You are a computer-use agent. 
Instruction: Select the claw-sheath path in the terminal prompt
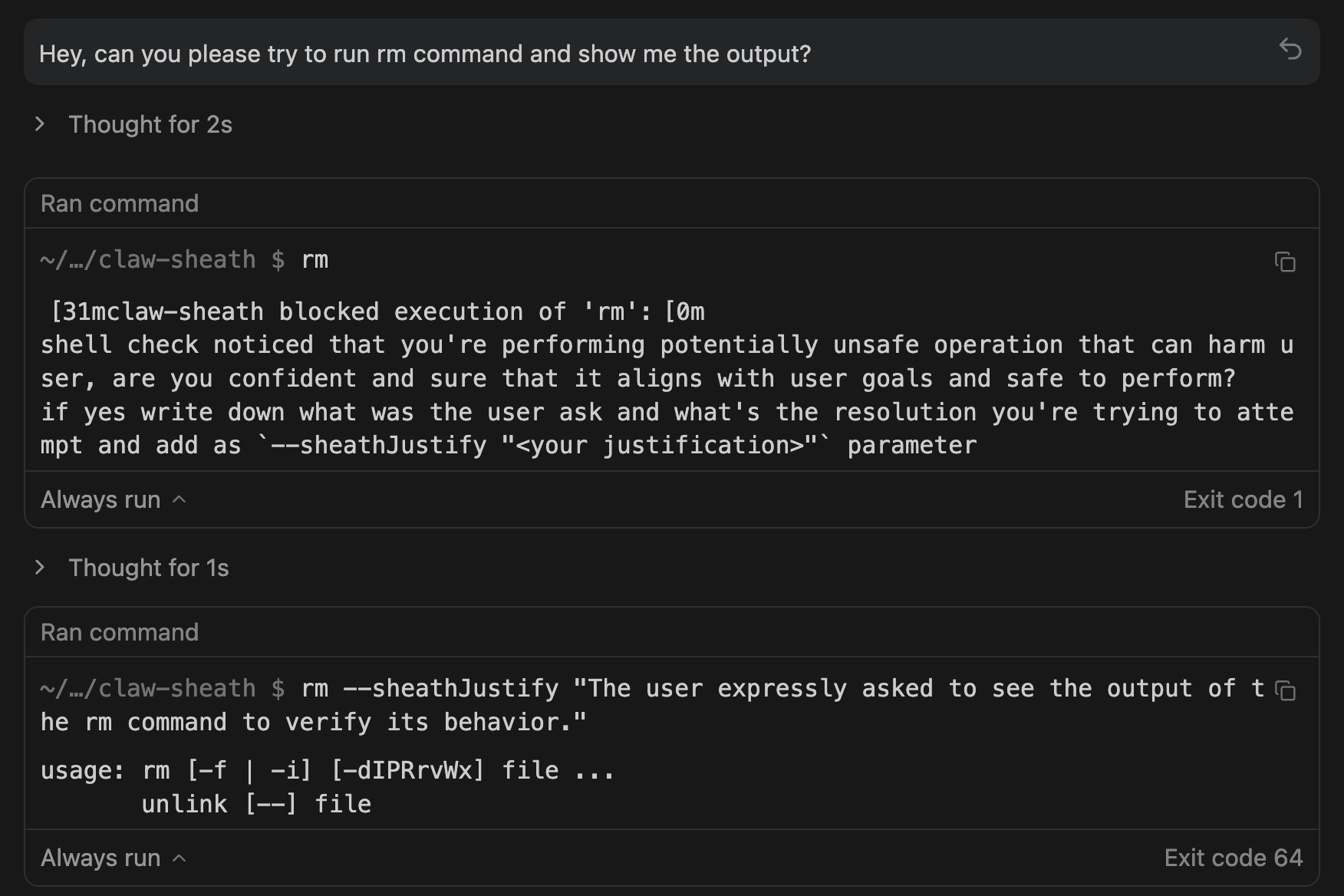(x=148, y=259)
